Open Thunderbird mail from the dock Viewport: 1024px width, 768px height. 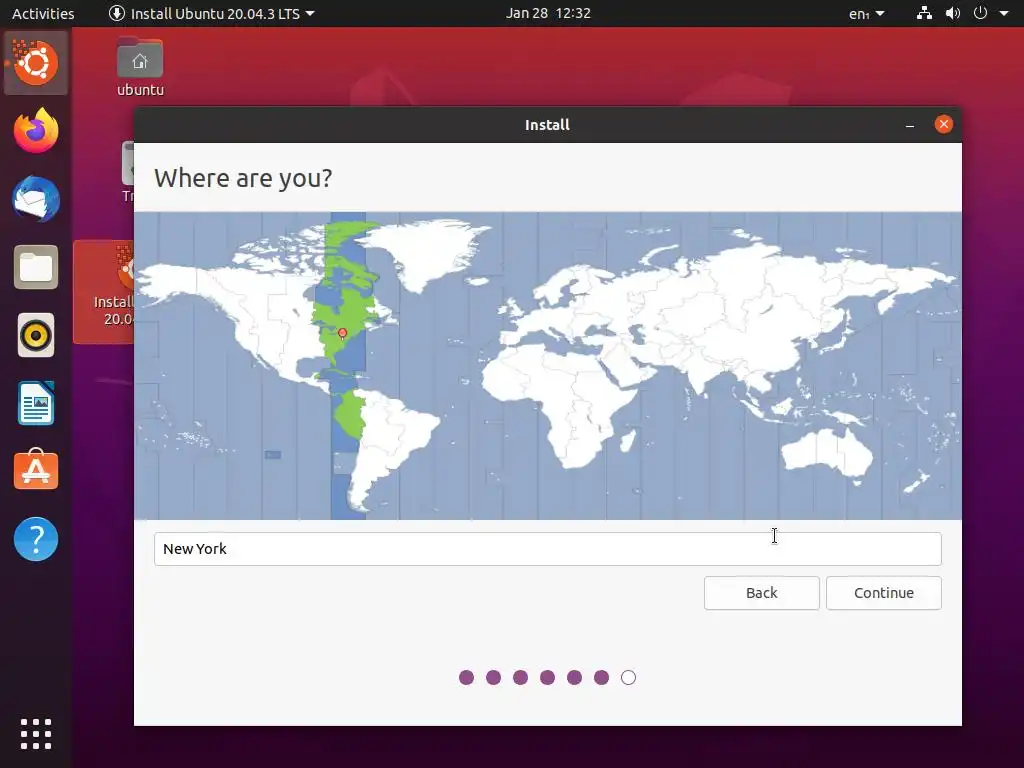[x=36, y=199]
